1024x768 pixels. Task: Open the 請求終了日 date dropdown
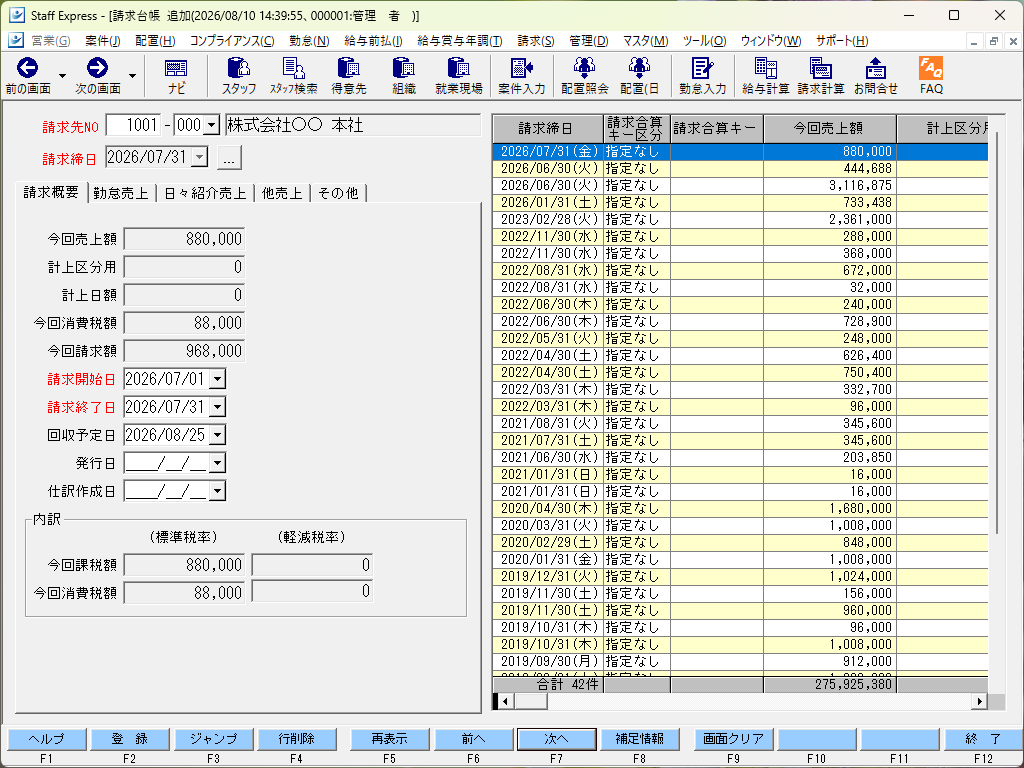click(218, 407)
